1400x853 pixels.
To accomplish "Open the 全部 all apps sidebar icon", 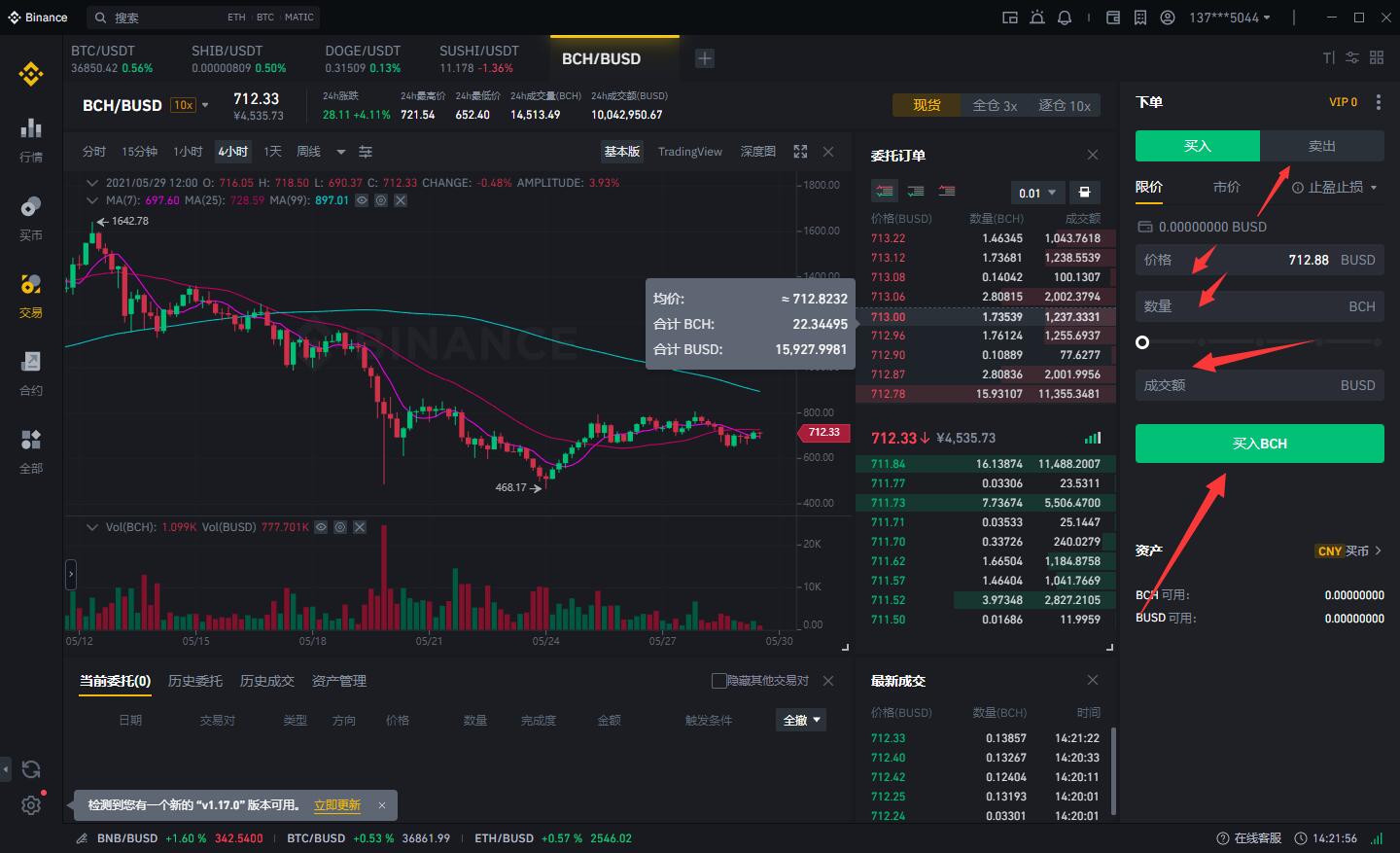I will pos(31,450).
